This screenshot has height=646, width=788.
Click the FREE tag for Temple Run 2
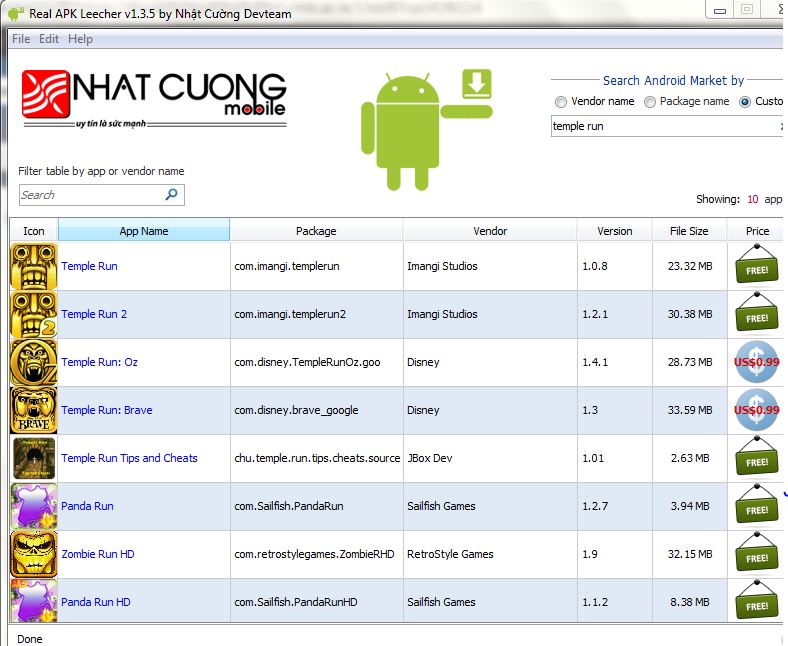click(757, 313)
